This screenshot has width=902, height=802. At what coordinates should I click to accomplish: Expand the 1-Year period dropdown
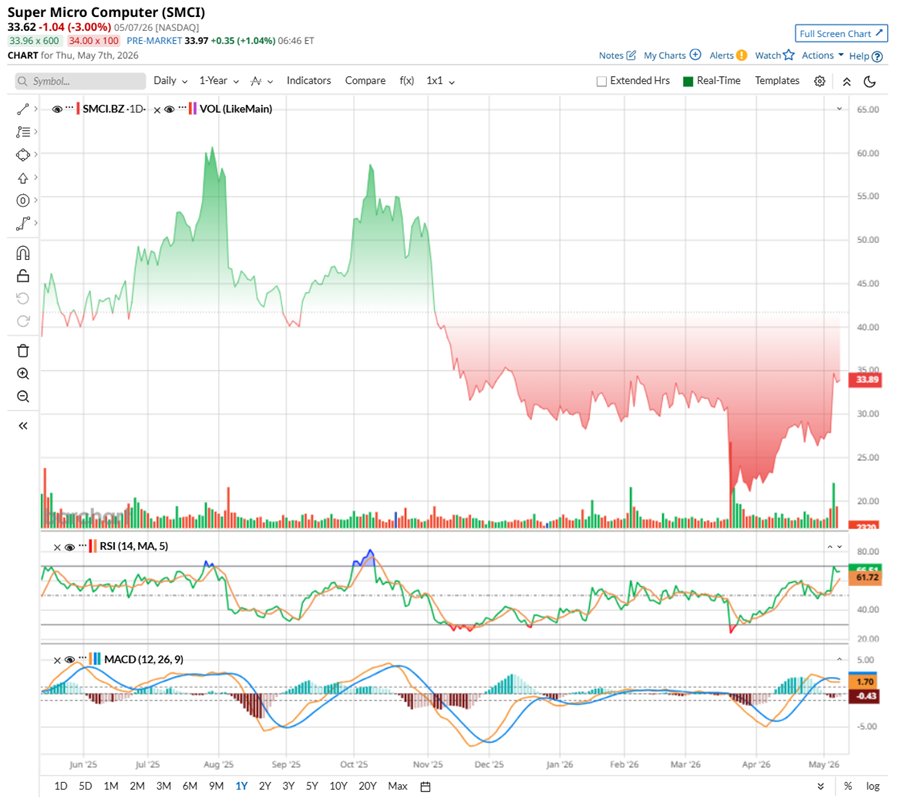(x=219, y=81)
